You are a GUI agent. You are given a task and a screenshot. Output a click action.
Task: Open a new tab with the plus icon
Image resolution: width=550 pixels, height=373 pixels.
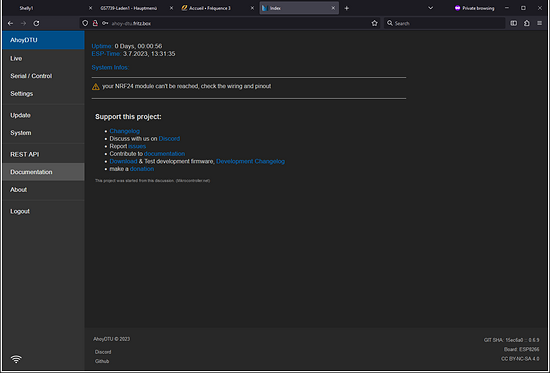[x=347, y=8]
